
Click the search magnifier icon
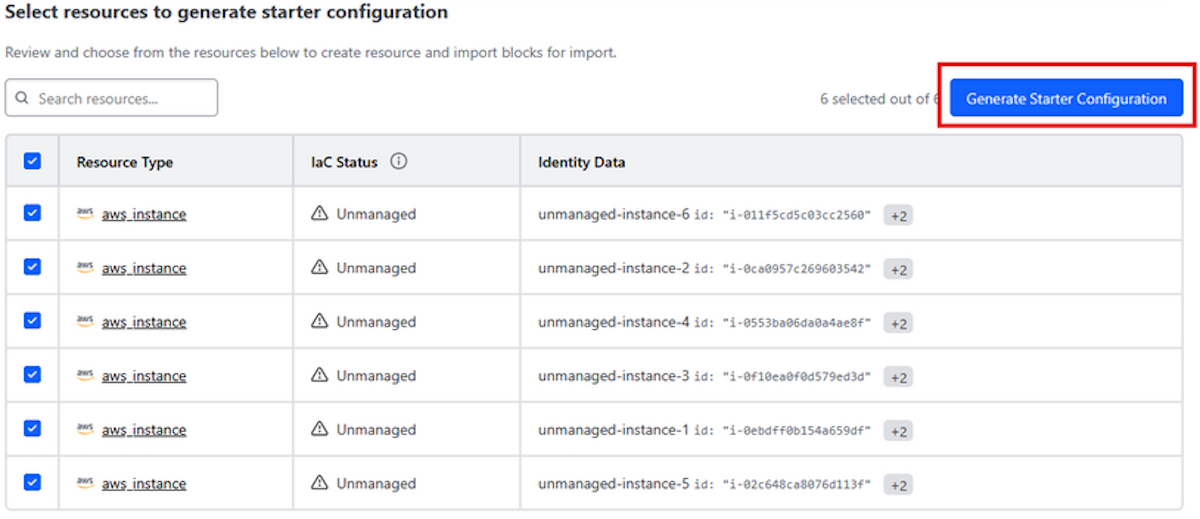pyautogui.click(x=23, y=99)
